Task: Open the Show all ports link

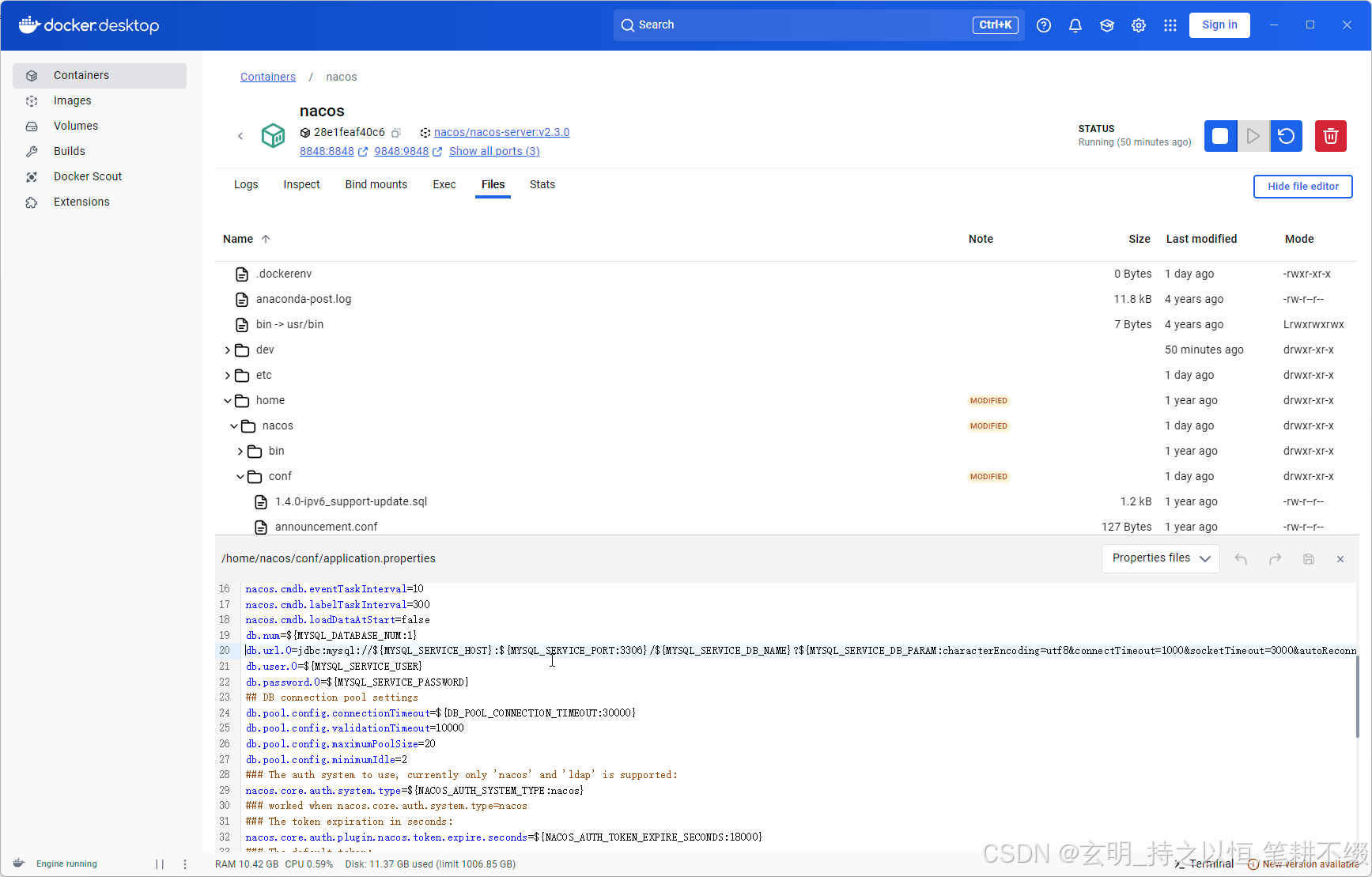Action: click(493, 151)
